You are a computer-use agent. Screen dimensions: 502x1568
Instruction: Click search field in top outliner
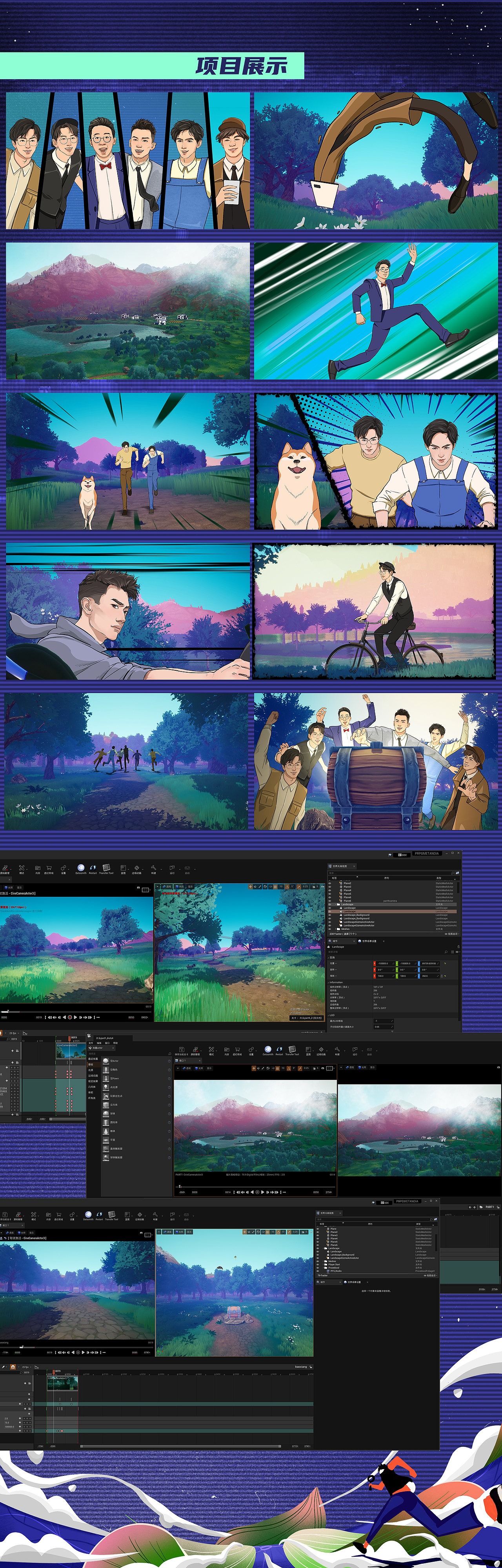click(391, 873)
